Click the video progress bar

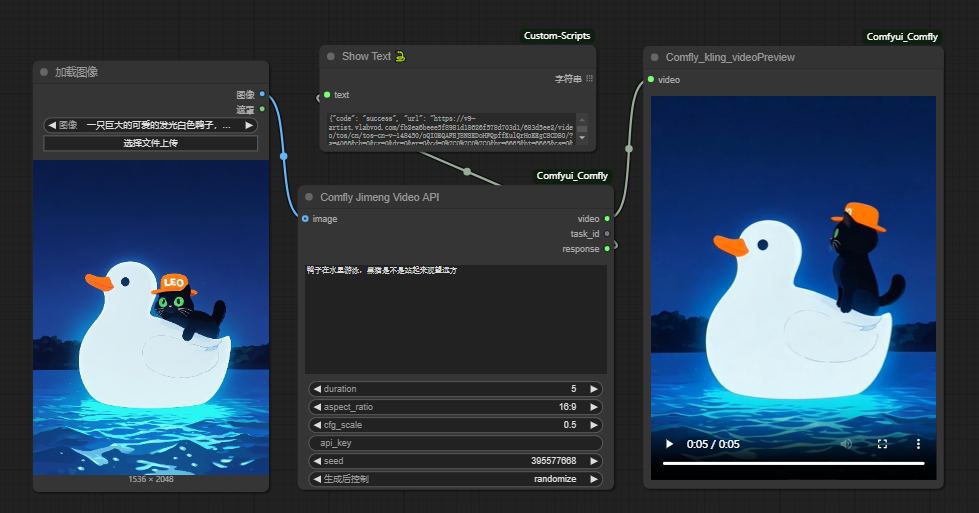point(793,463)
